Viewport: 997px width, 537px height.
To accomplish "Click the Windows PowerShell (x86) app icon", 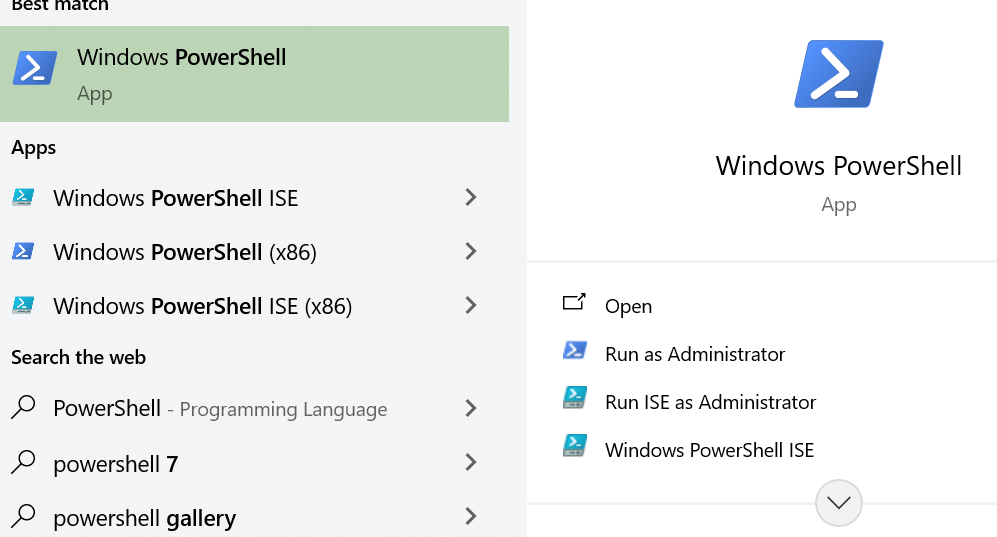I will [x=23, y=252].
